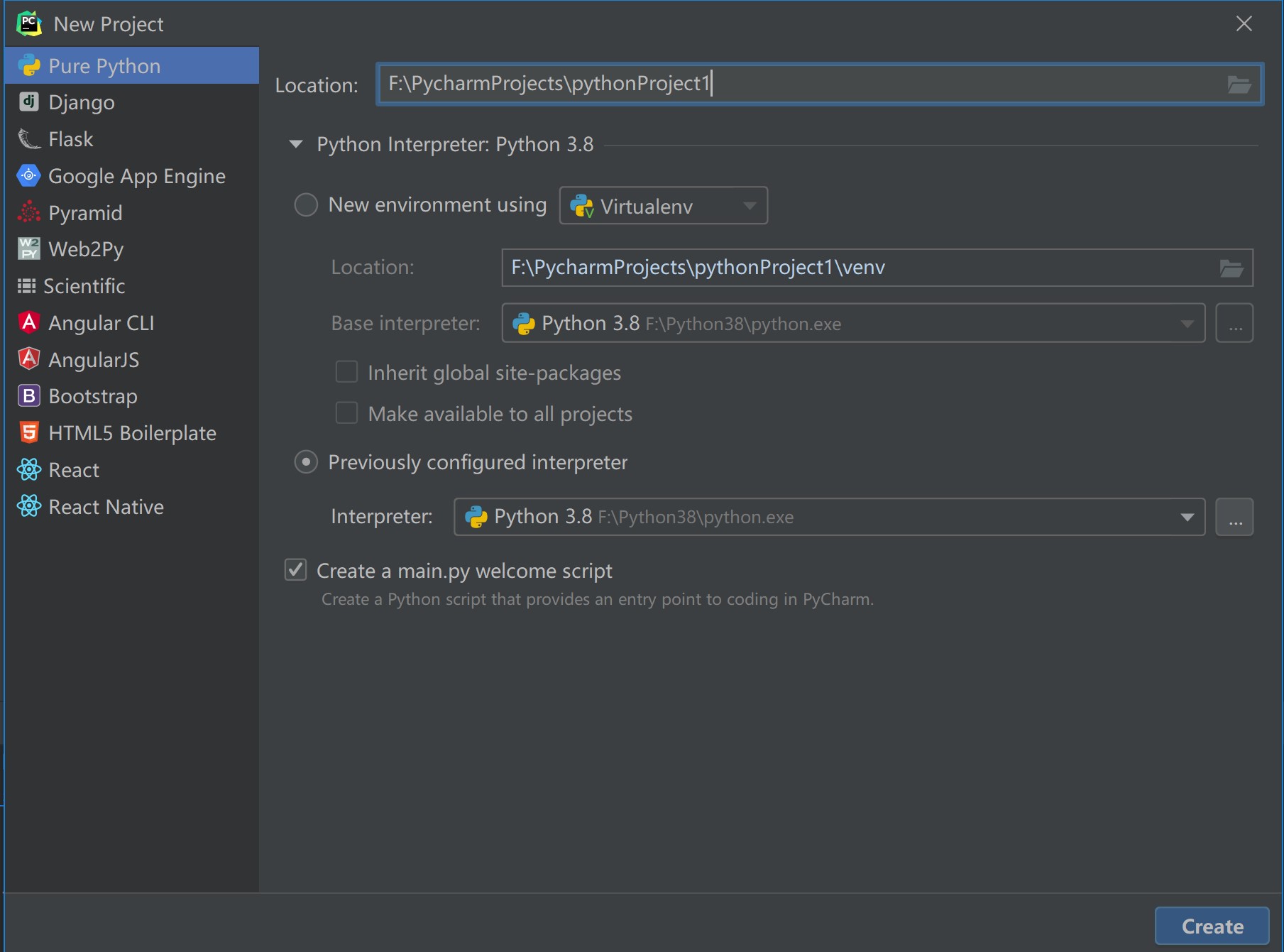Image resolution: width=1284 pixels, height=952 pixels.
Task: Click the Web2Py icon
Action: [28, 249]
